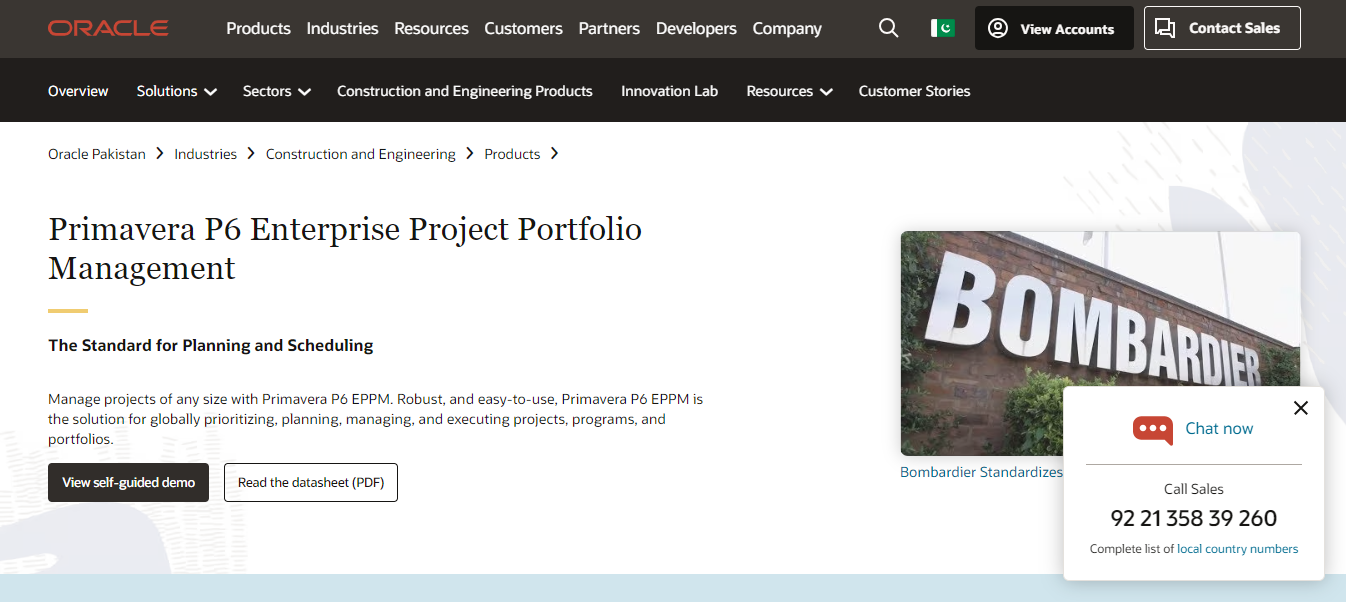
Task: Click the Bombardier sign thumbnail image
Action: tap(980, 343)
